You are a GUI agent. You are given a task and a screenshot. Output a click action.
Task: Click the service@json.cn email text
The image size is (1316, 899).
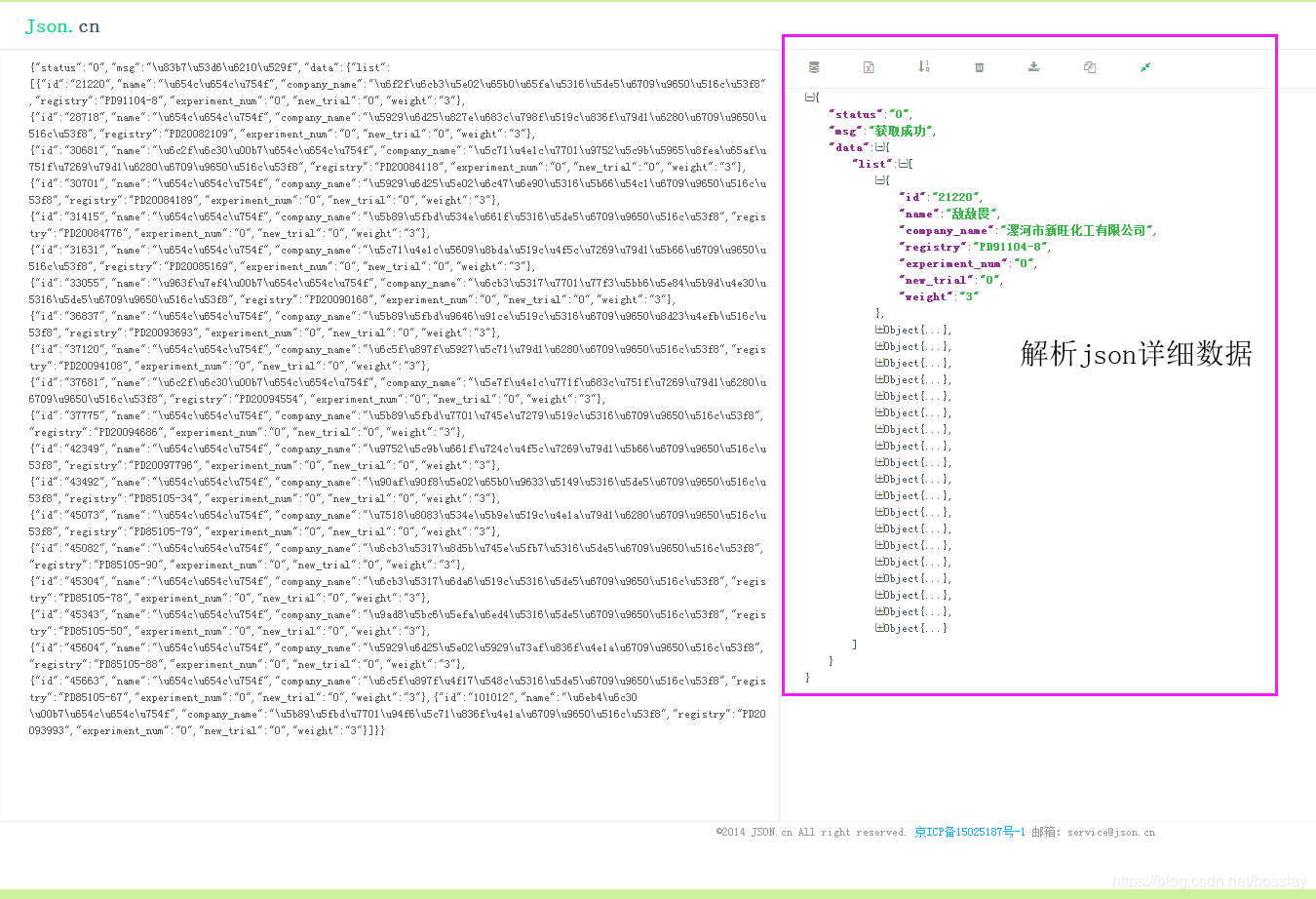[1111, 832]
